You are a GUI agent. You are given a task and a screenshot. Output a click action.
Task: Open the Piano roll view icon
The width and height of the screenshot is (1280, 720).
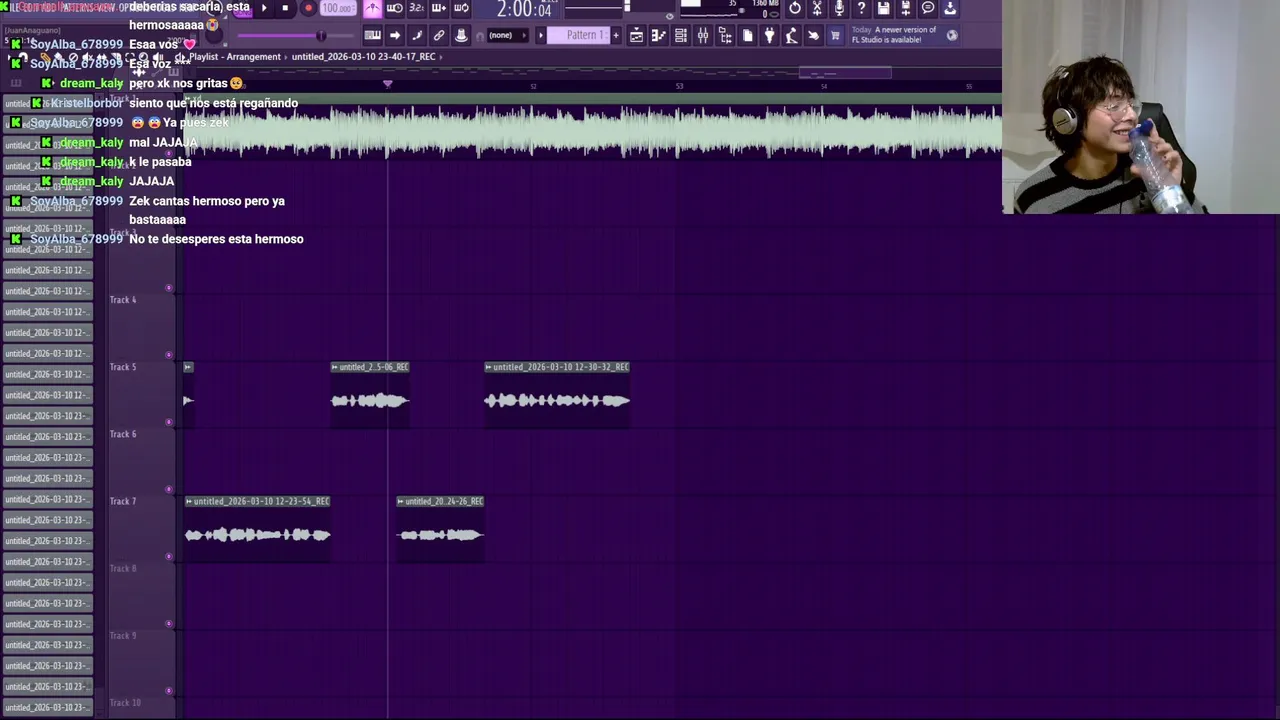point(658,35)
